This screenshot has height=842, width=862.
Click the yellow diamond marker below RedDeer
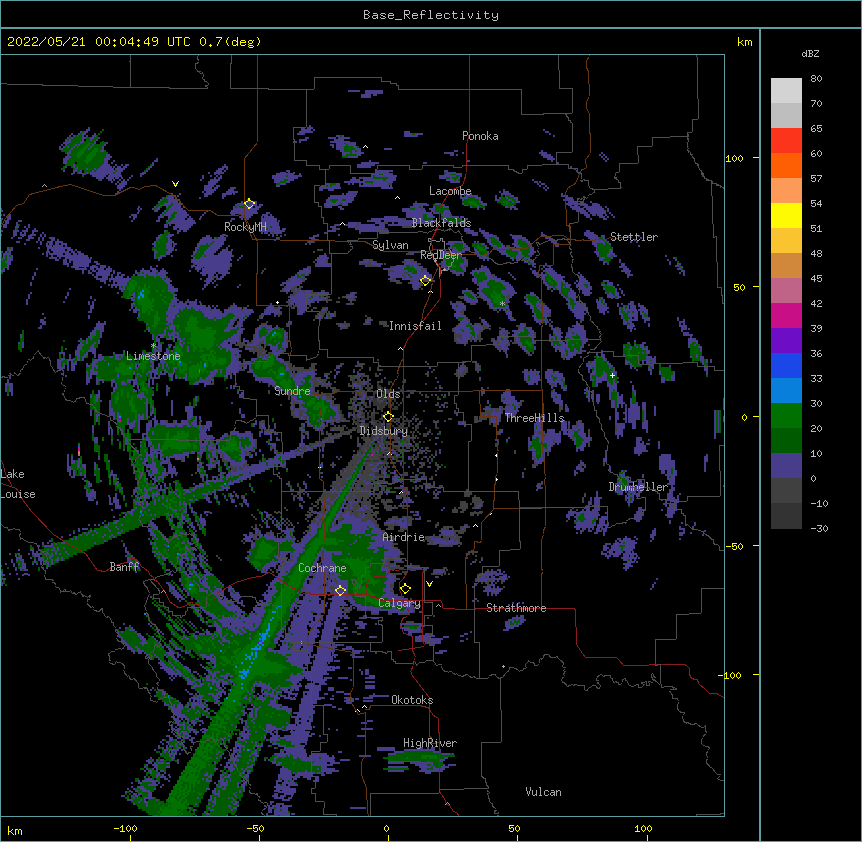pos(425,281)
